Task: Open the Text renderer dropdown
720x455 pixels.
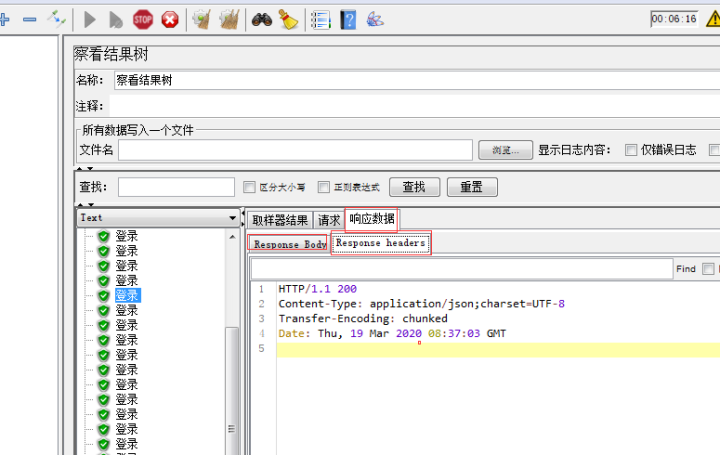Action: (x=158, y=218)
